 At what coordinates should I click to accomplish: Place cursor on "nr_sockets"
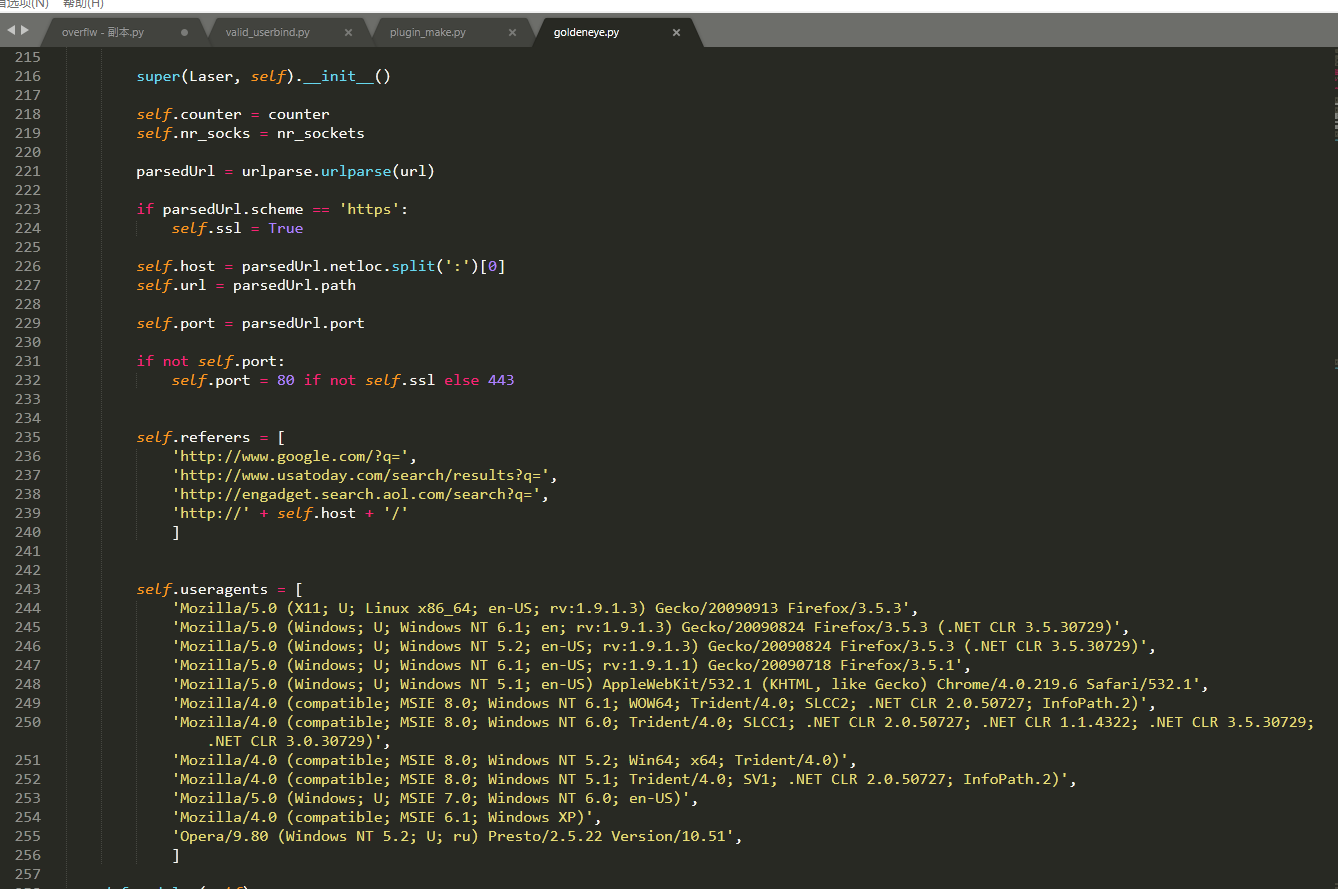321,133
